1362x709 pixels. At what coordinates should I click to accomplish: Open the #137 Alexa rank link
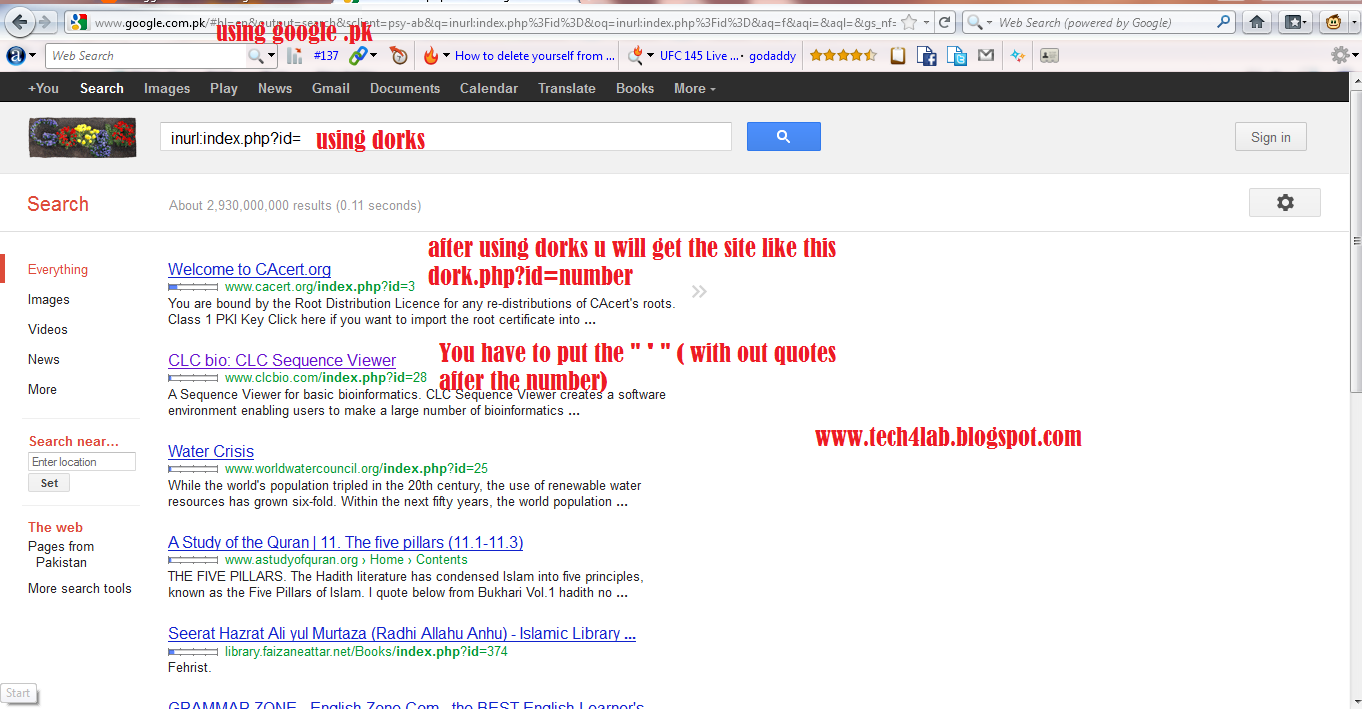point(326,56)
